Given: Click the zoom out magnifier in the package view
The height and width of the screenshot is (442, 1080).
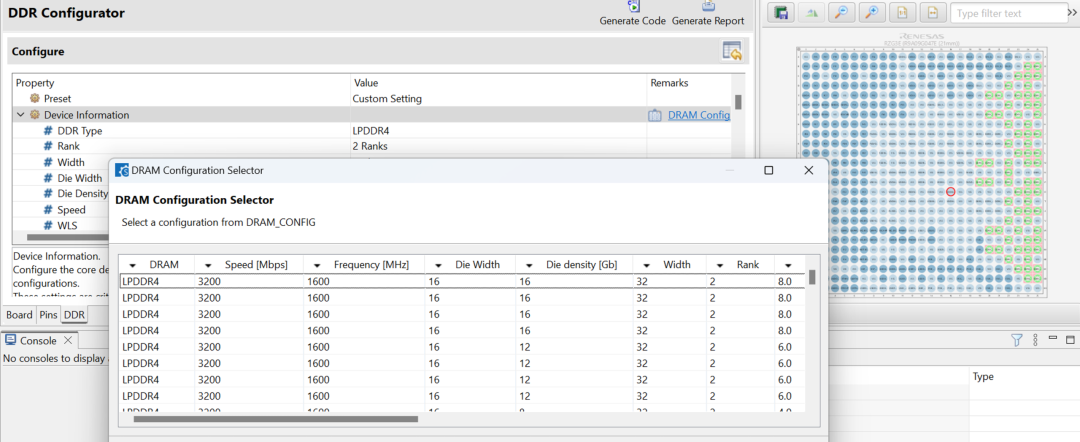Looking at the screenshot, I should (x=841, y=12).
